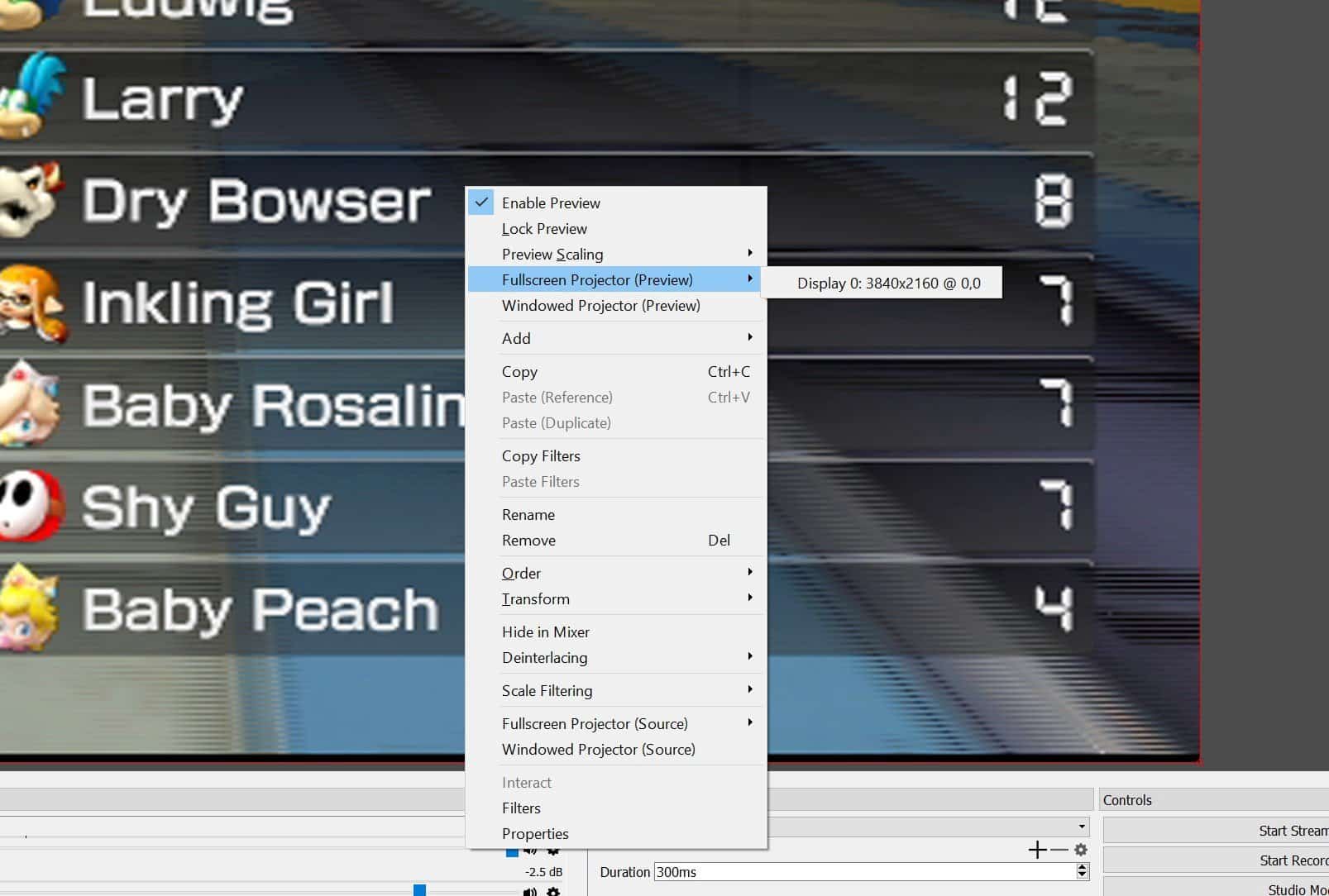Select Display 0: 3840x2160 projector option

888,284
